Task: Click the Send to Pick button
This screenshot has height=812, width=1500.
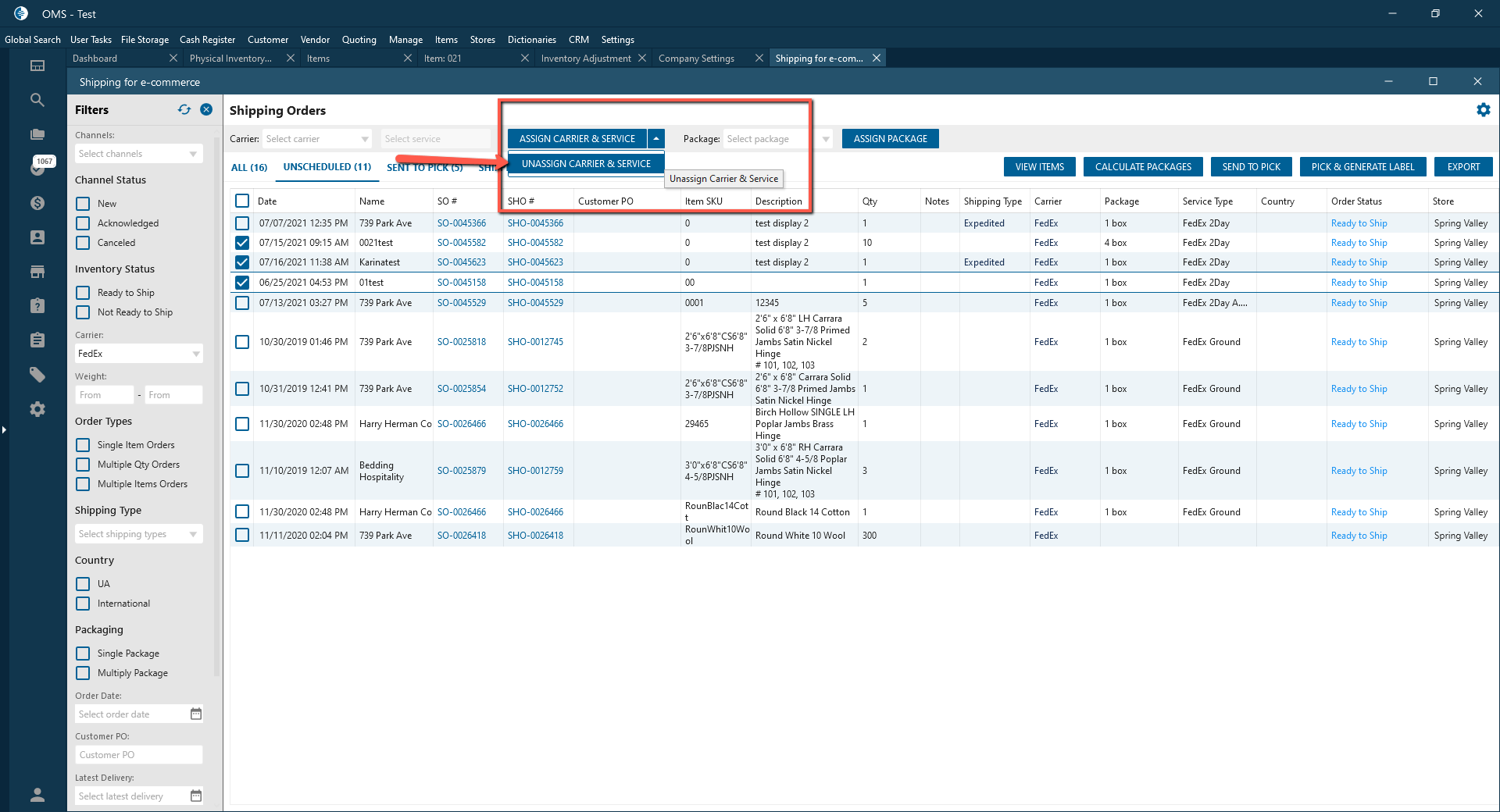Action: pos(1252,167)
